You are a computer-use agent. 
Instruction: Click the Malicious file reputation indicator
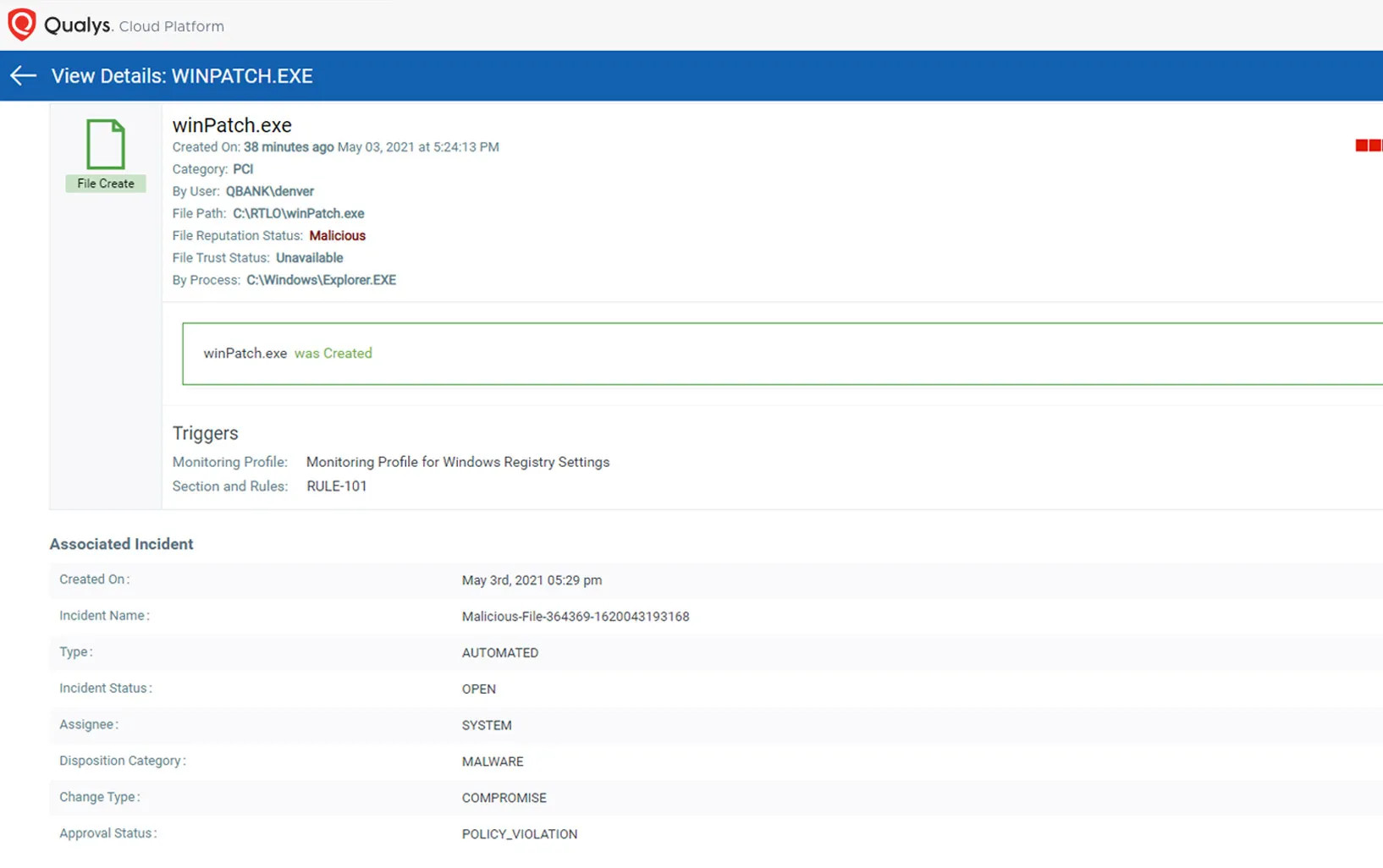click(337, 235)
